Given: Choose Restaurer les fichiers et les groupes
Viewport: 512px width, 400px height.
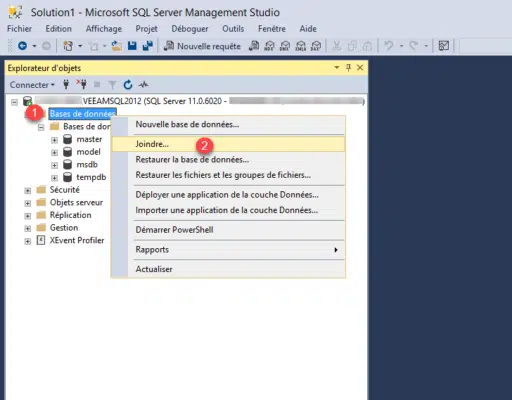Looking at the screenshot, I should [228, 175].
